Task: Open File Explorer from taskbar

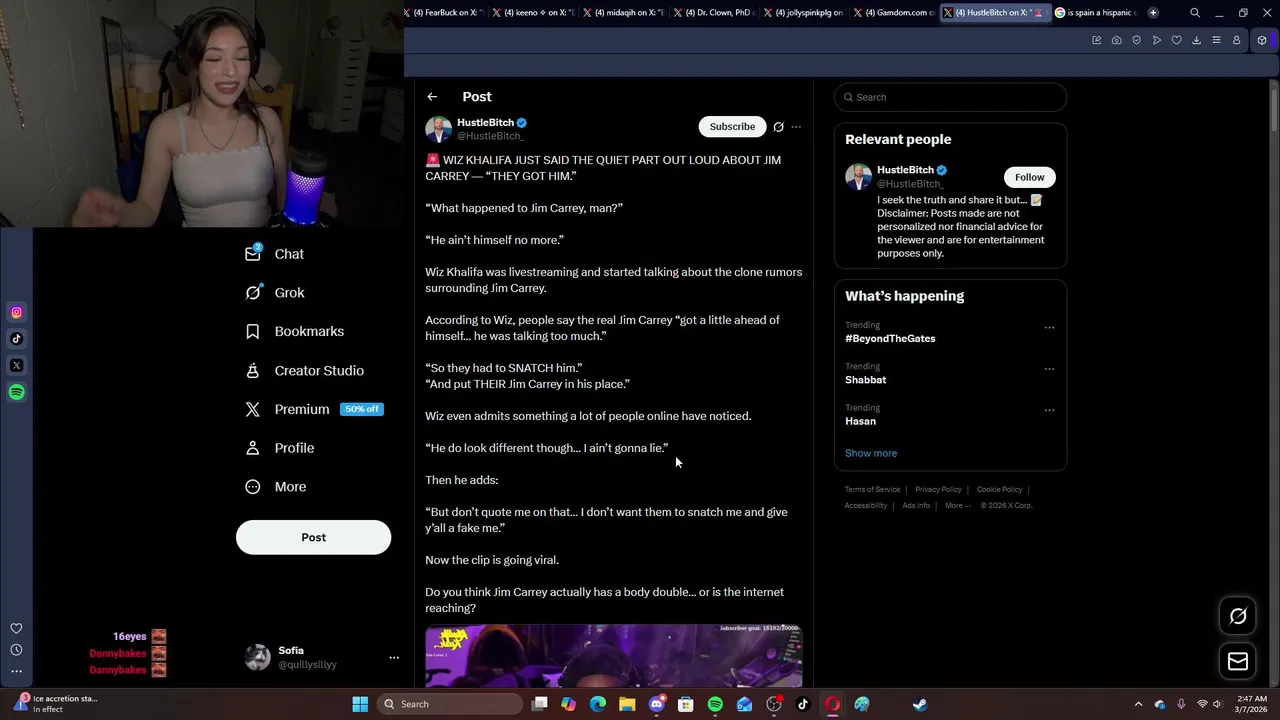Action: (627, 704)
